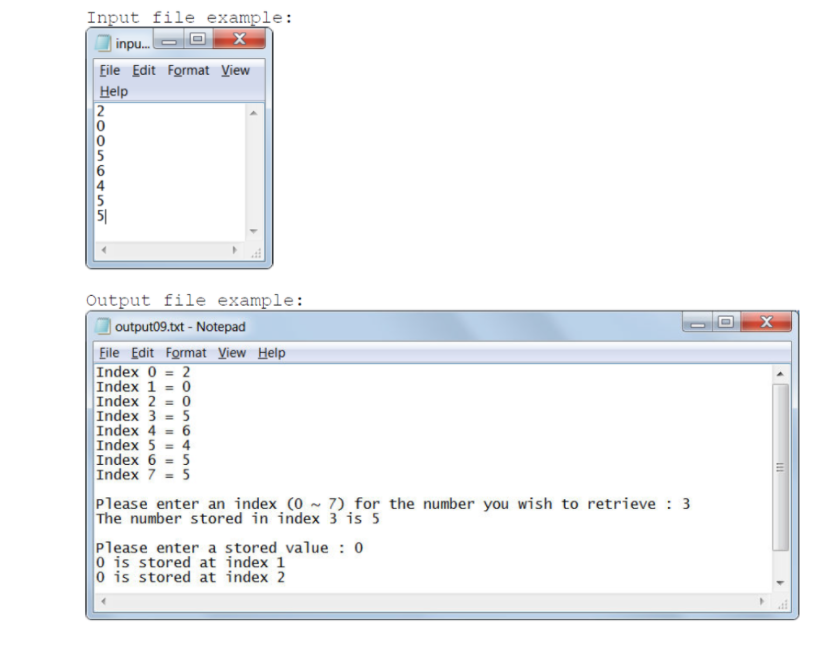The height and width of the screenshot is (658, 833).
Task: Open the View menu in output09.txt
Action: (x=234, y=353)
